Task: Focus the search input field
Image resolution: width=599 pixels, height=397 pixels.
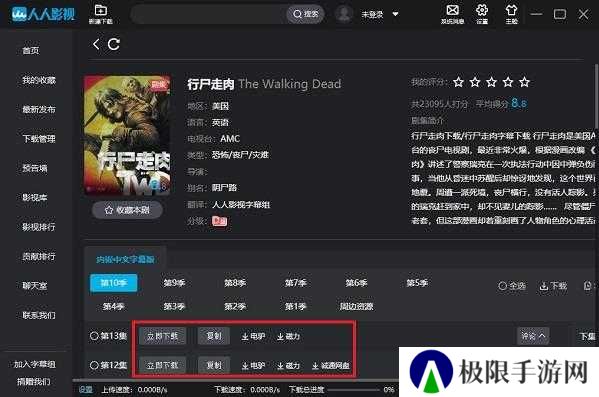Action: pos(208,15)
